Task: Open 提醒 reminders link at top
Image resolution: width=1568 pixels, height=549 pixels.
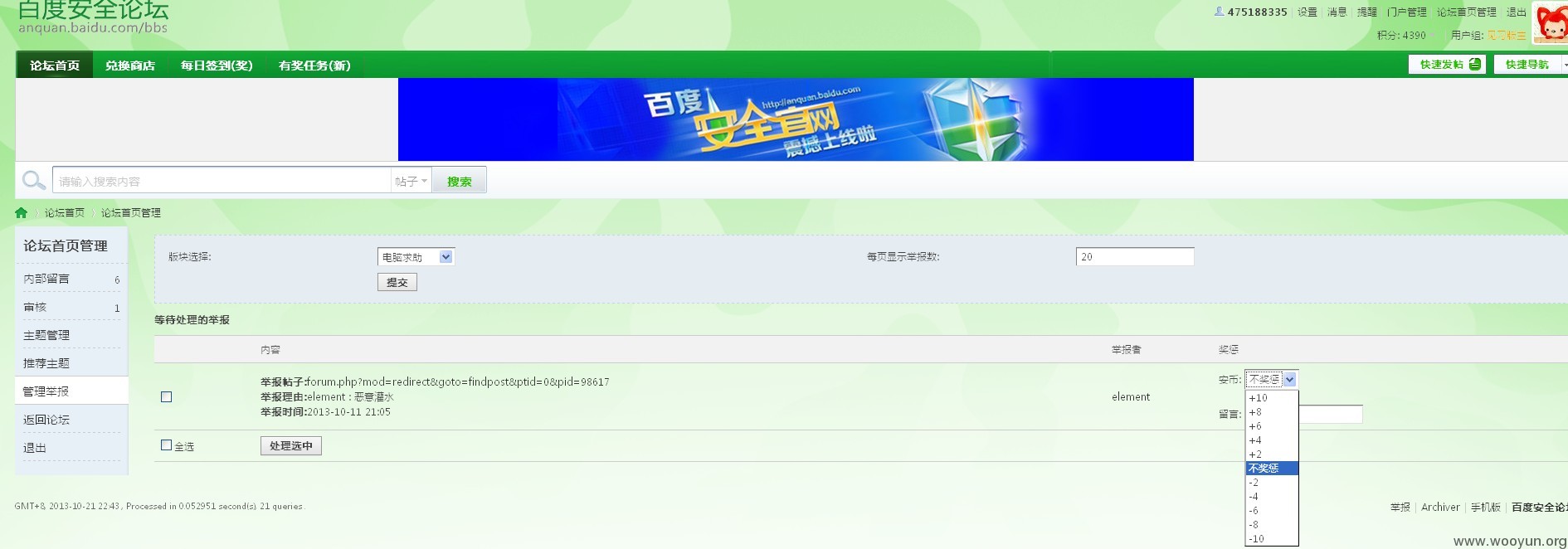Action: 1367,12
